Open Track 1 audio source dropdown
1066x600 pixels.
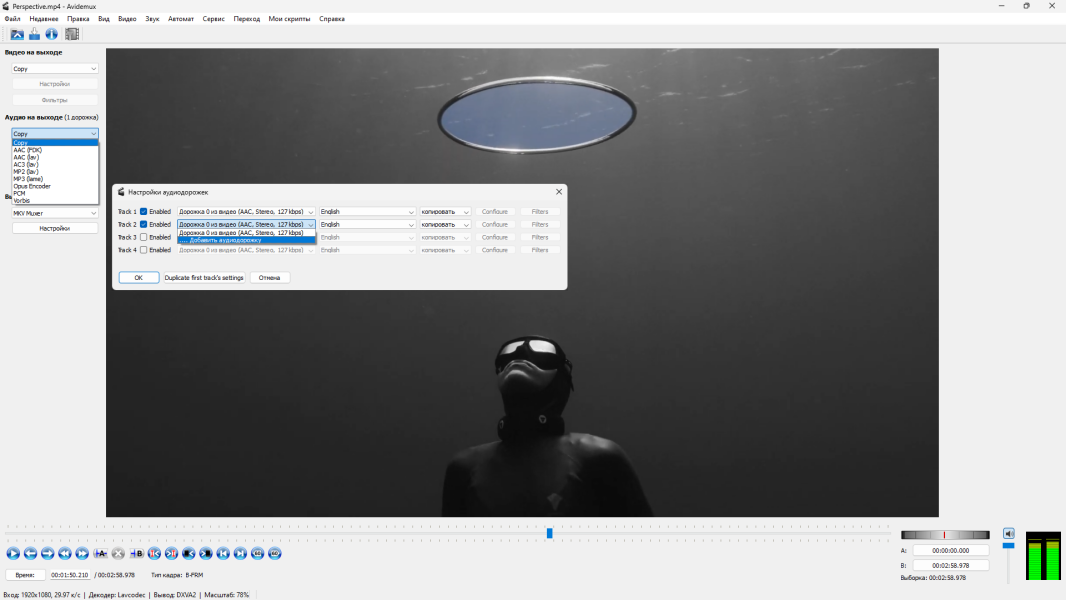coord(246,211)
